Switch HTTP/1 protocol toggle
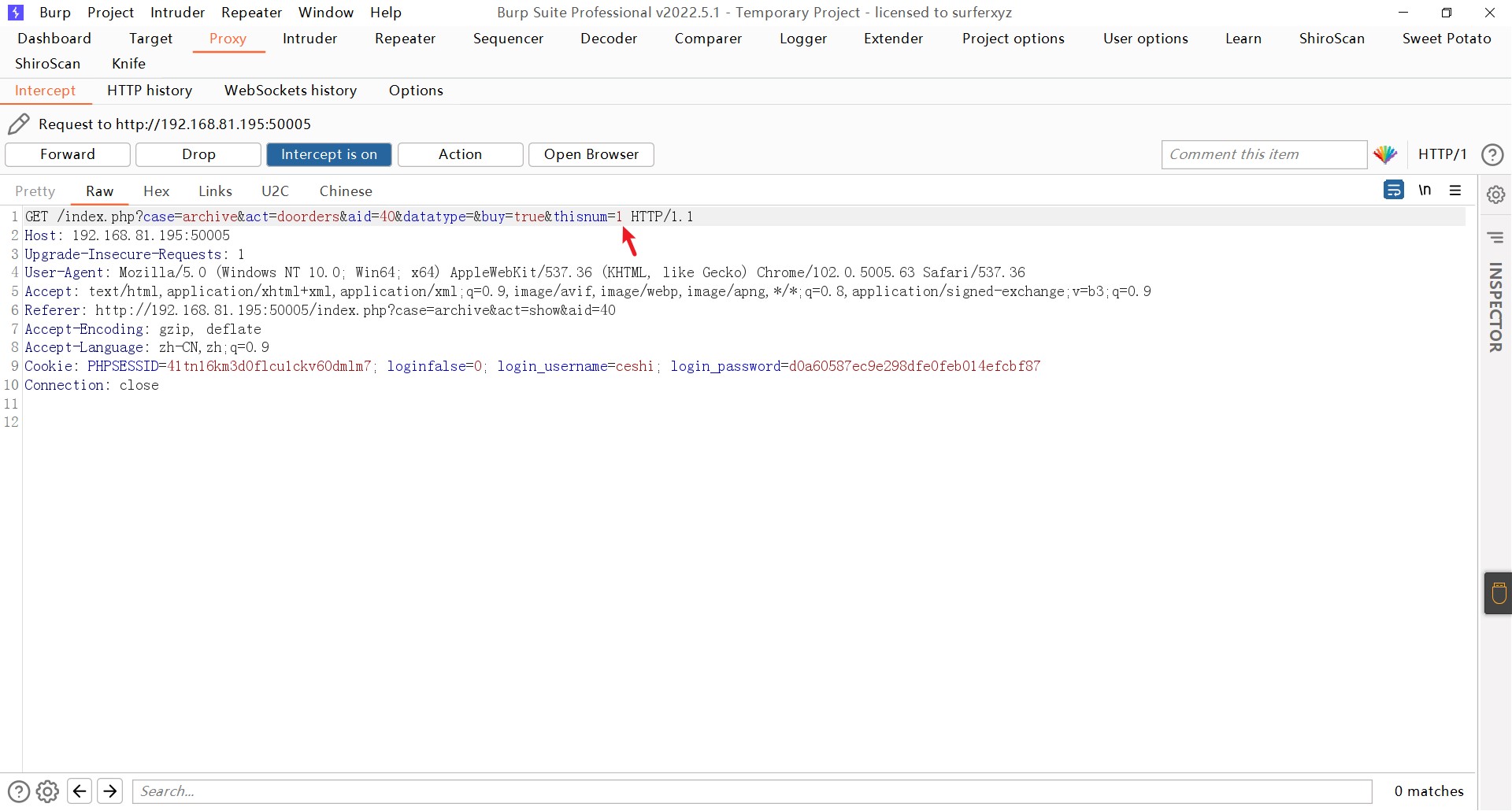The image size is (1512, 811). coord(1442,154)
